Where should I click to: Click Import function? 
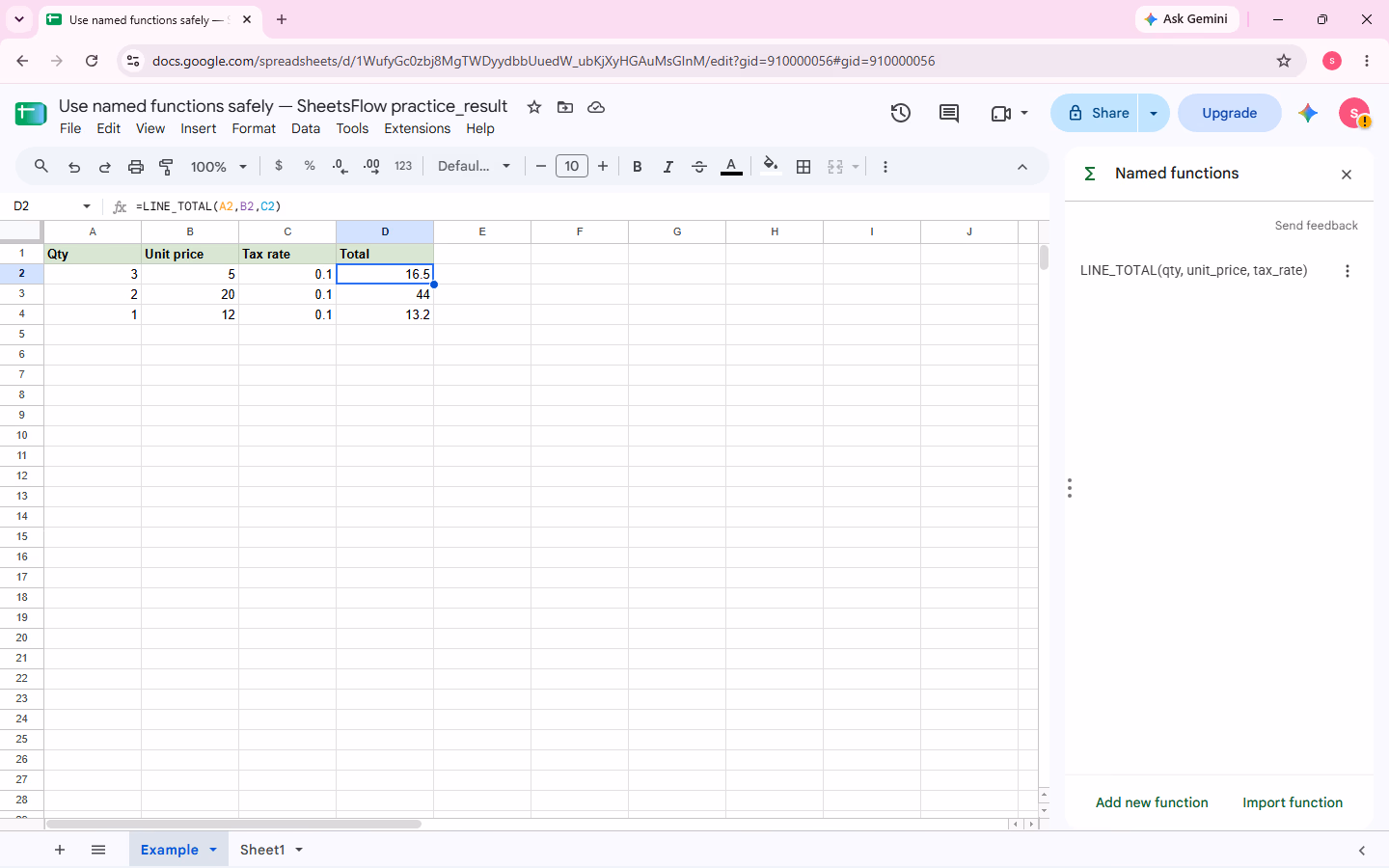click(1293, 802)
